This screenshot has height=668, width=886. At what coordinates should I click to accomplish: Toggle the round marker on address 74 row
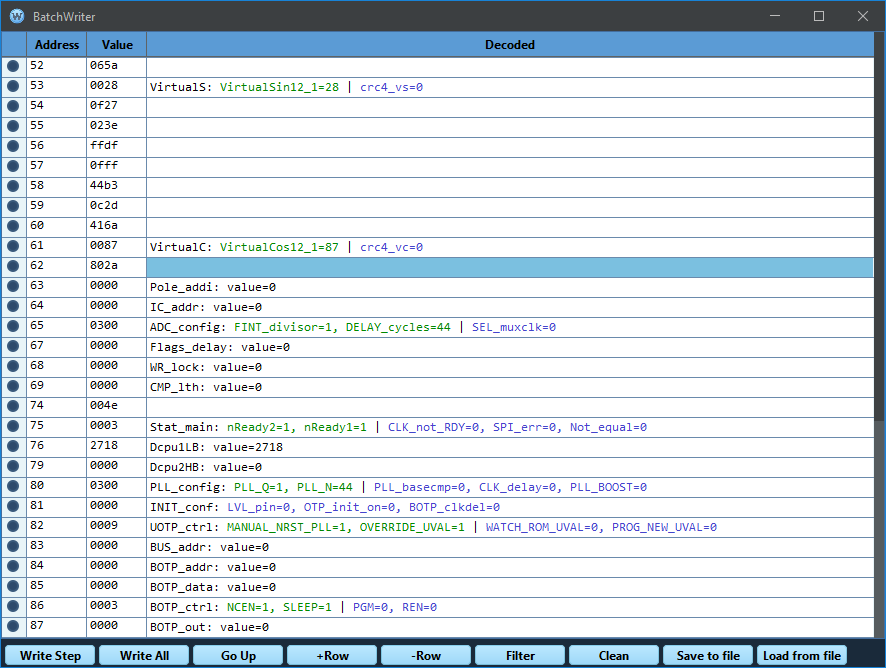13,406
